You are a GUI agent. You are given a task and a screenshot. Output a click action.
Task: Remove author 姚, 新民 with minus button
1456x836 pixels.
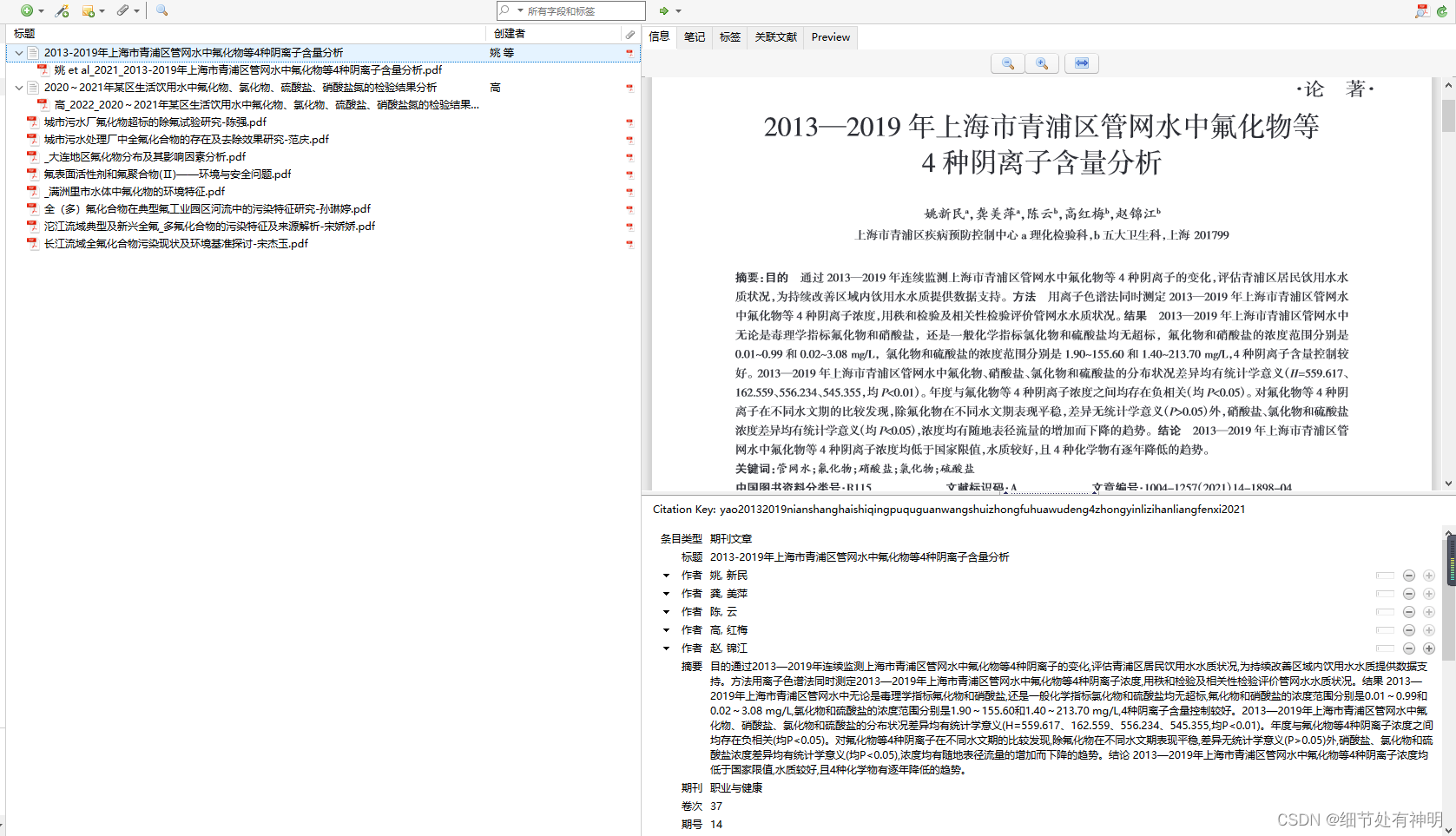point(1409,576)
